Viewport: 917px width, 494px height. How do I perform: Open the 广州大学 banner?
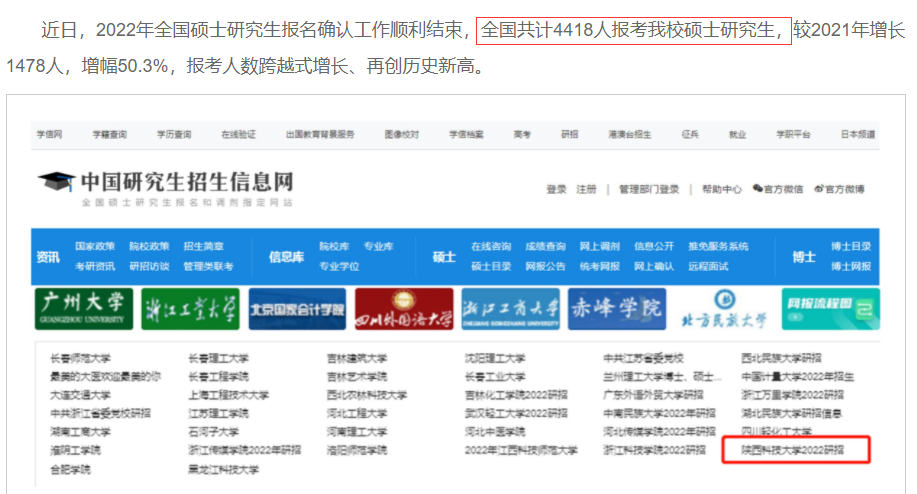(84, 309)
